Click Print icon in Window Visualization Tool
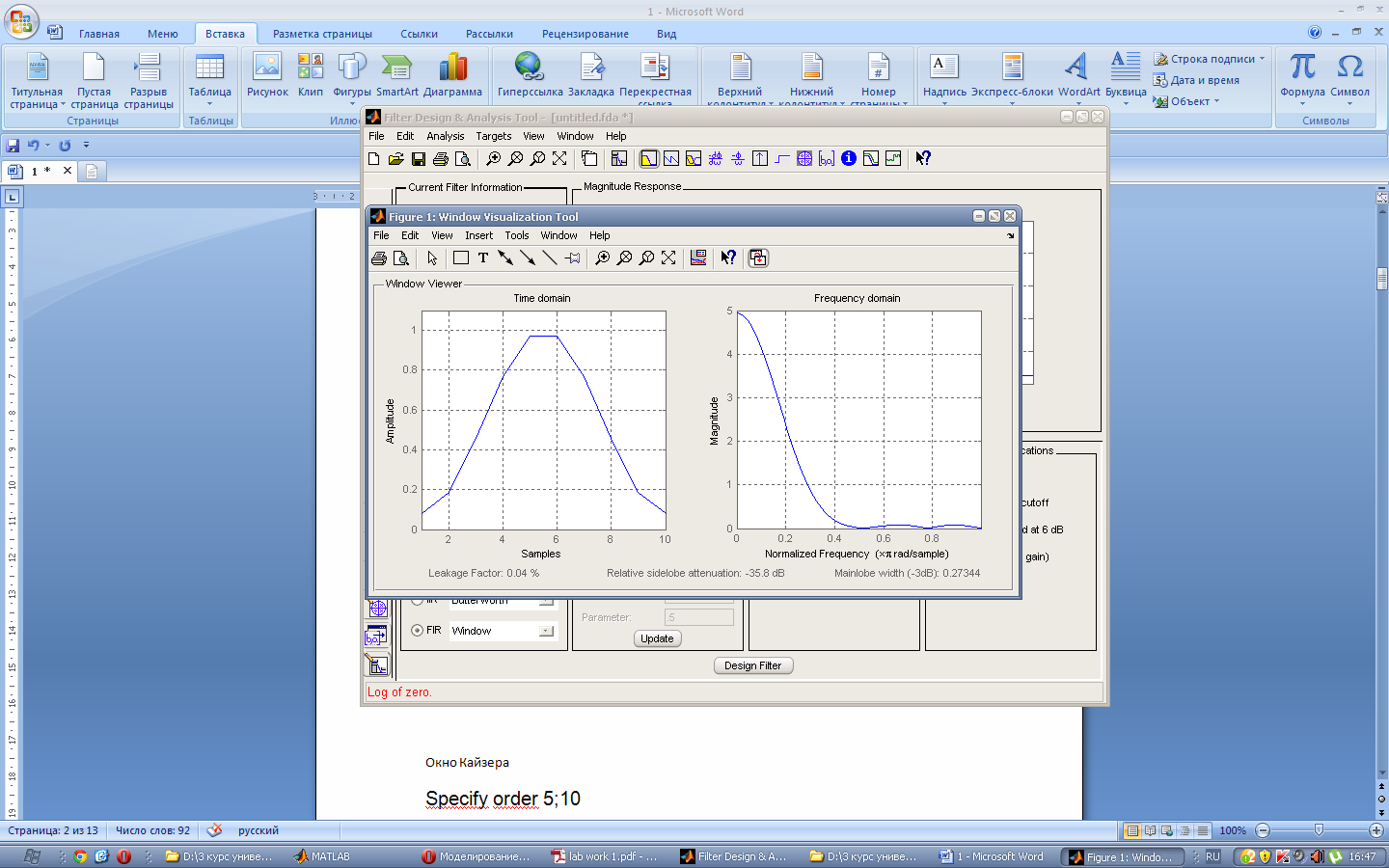Screen dimensions: 1389x868 379,258
